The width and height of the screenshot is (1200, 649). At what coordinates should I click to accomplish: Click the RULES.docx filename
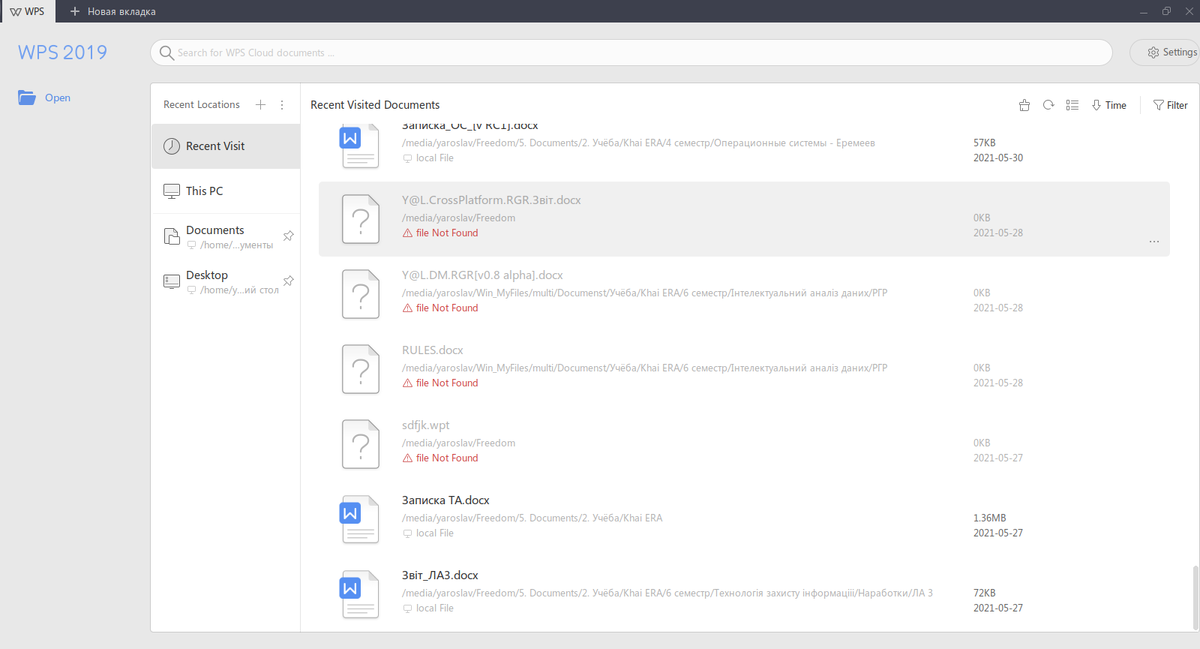coord(432,350)
